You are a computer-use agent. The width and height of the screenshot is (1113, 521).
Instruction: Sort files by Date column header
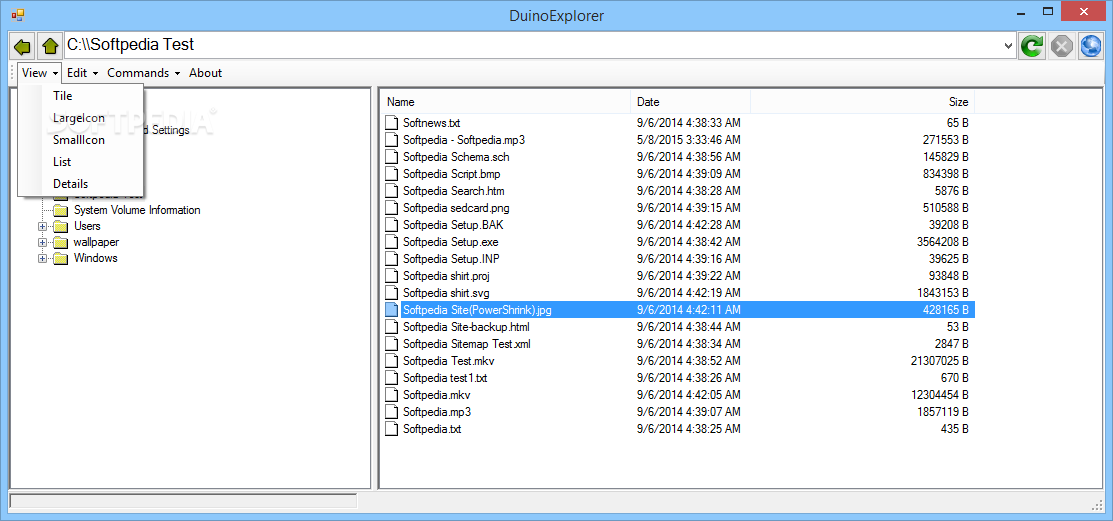coord(691,102)
